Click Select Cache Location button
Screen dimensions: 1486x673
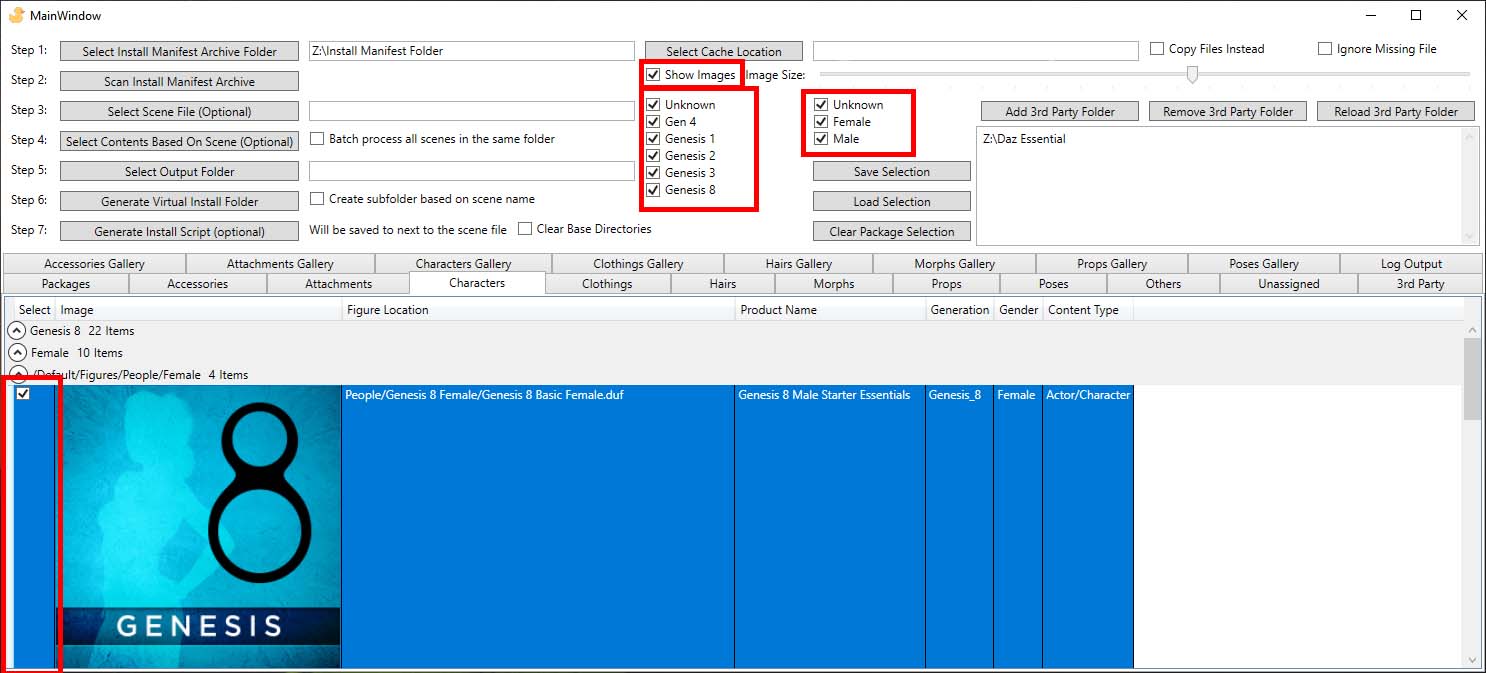point(724,51)
